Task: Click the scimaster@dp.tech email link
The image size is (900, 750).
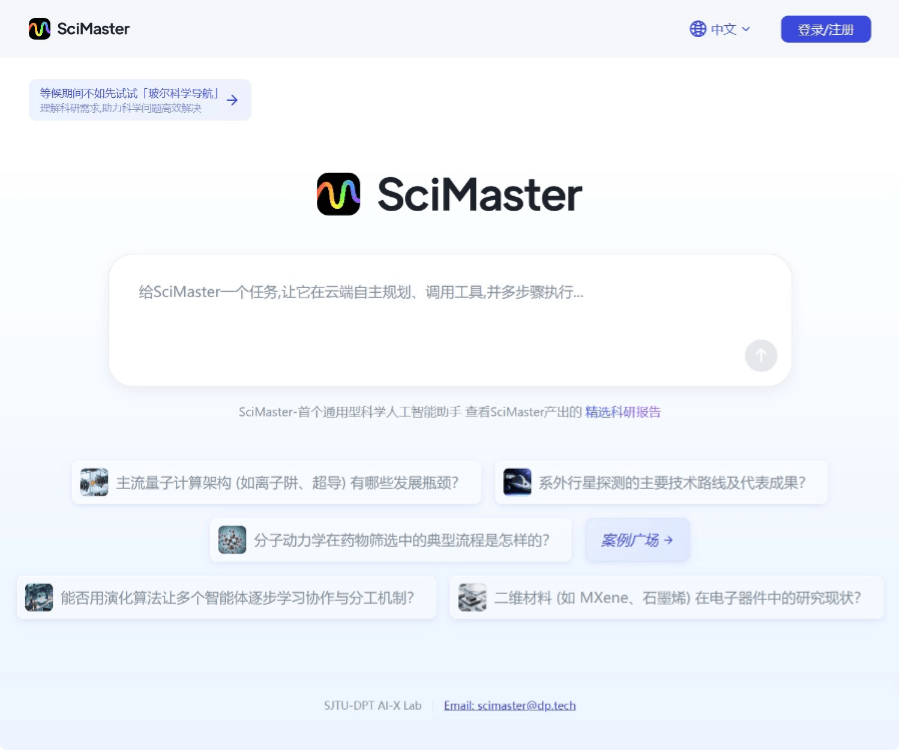Action: 510,705
